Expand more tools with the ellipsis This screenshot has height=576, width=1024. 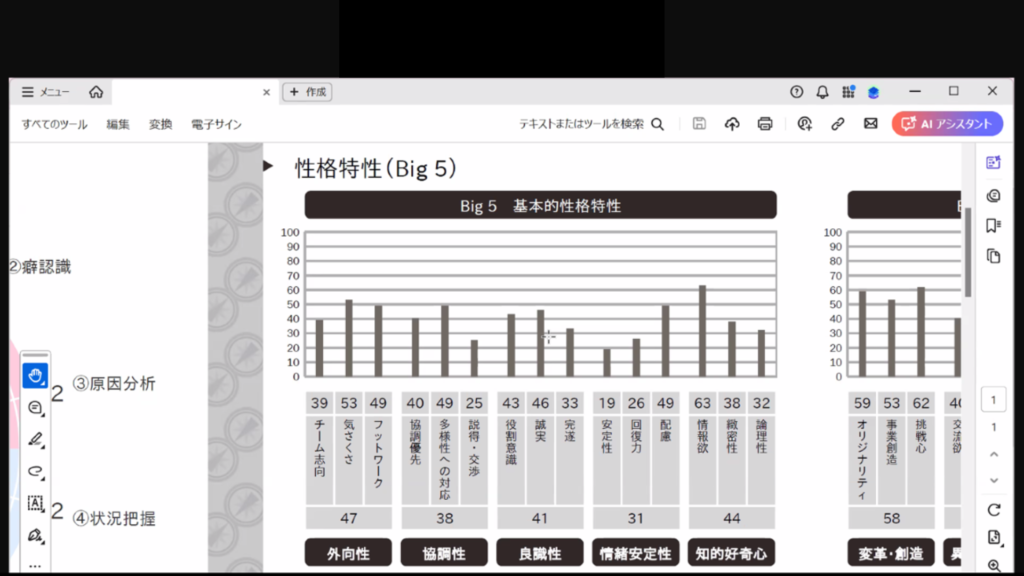pyautogui.click(x=35, y=565)
